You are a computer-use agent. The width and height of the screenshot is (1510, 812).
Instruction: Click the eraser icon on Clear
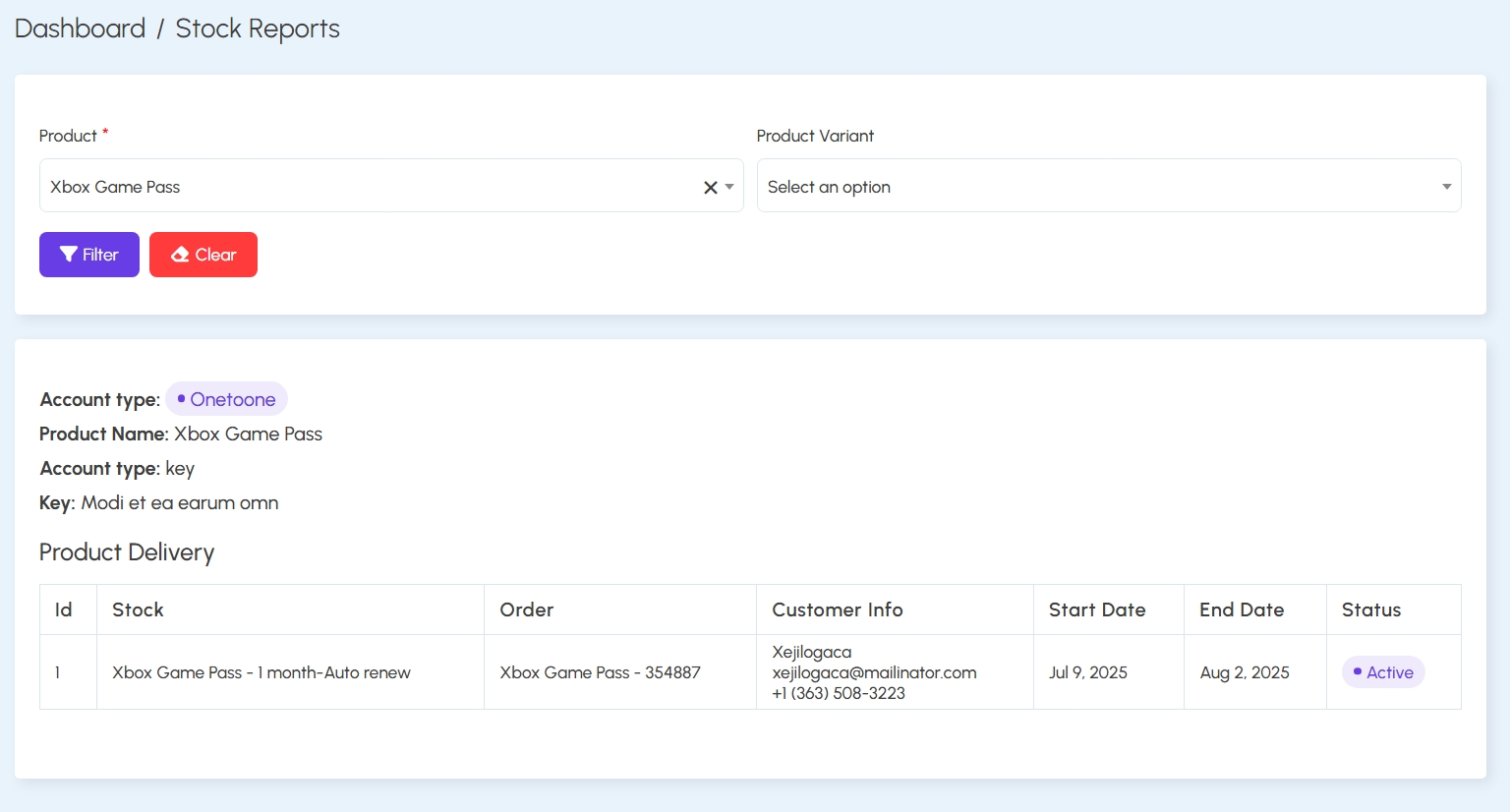180,255
